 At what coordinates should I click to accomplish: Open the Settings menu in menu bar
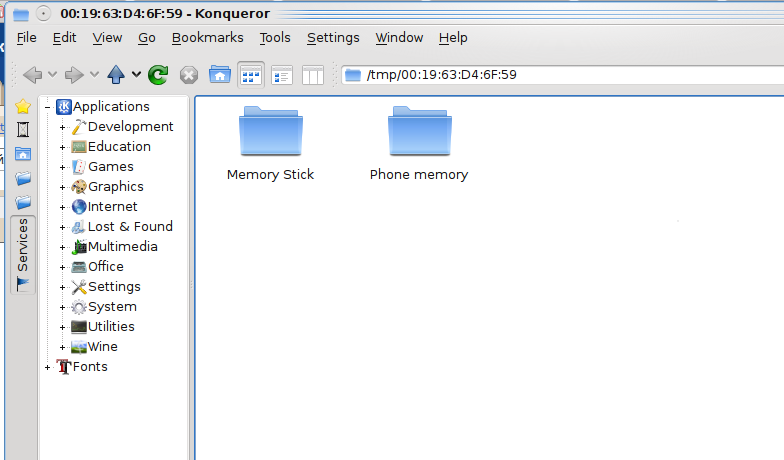coord(333,38)
